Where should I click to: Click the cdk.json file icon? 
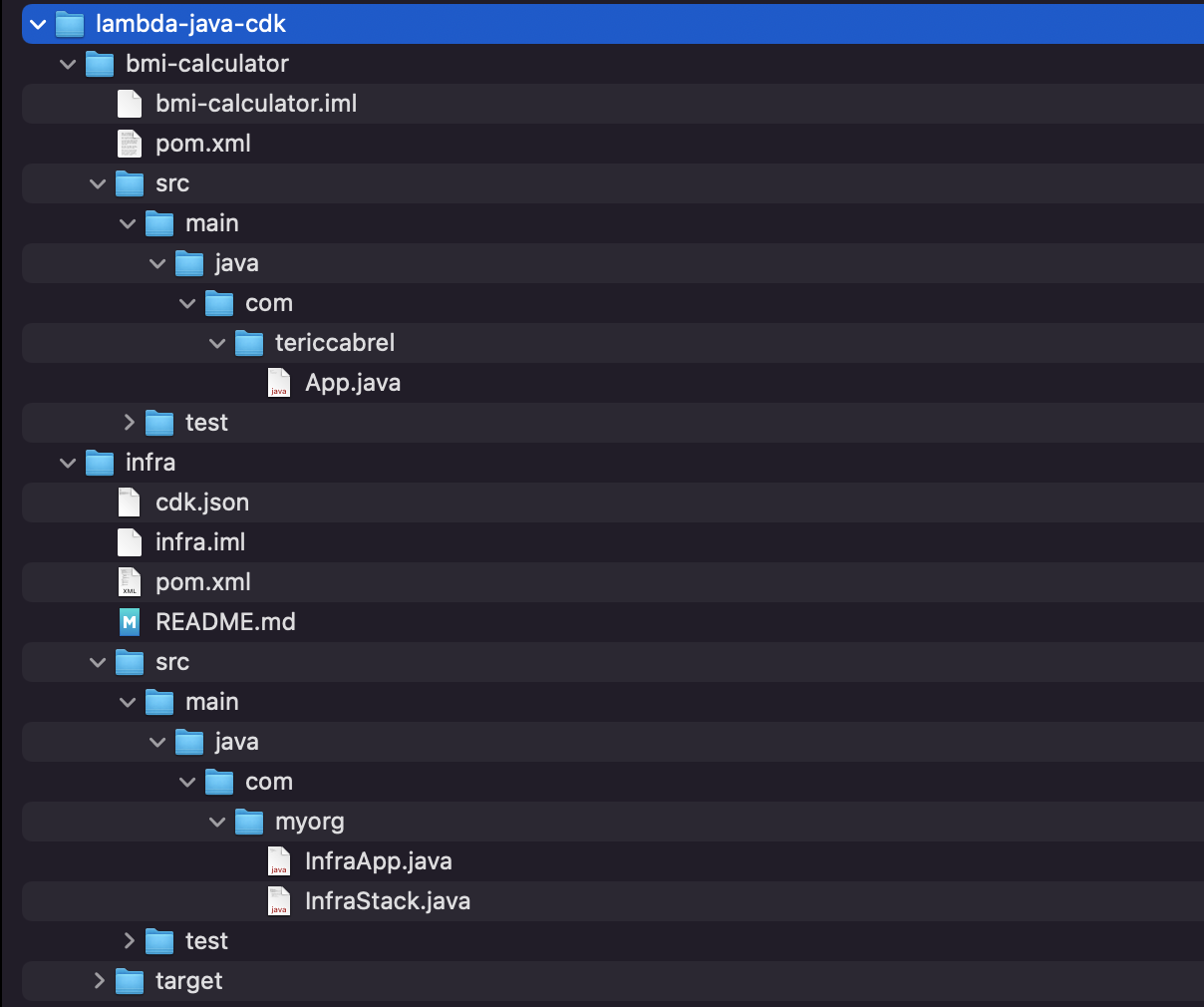[x=130, y=503]
